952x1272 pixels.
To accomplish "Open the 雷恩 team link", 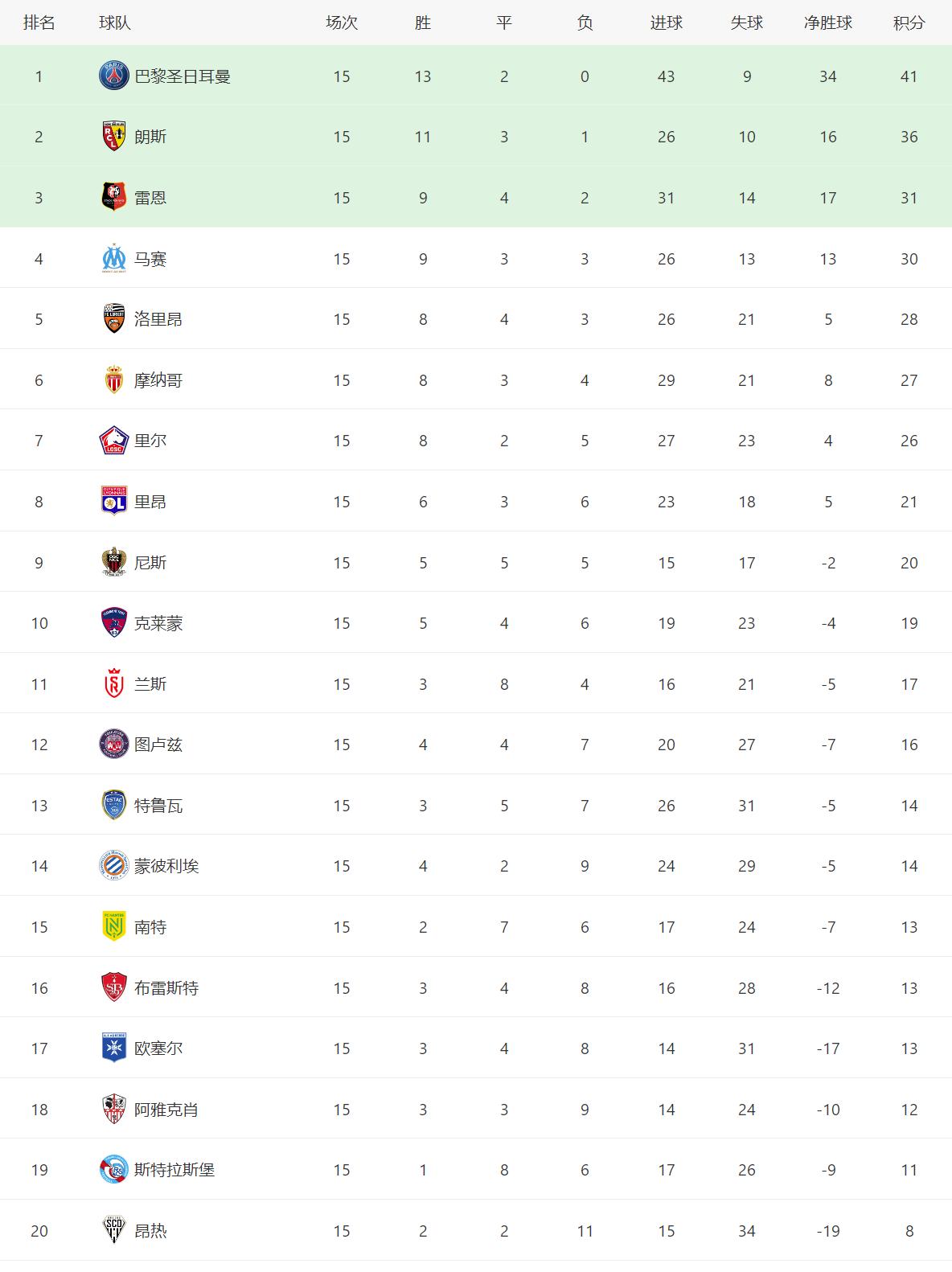I will [x=150, y=198].
